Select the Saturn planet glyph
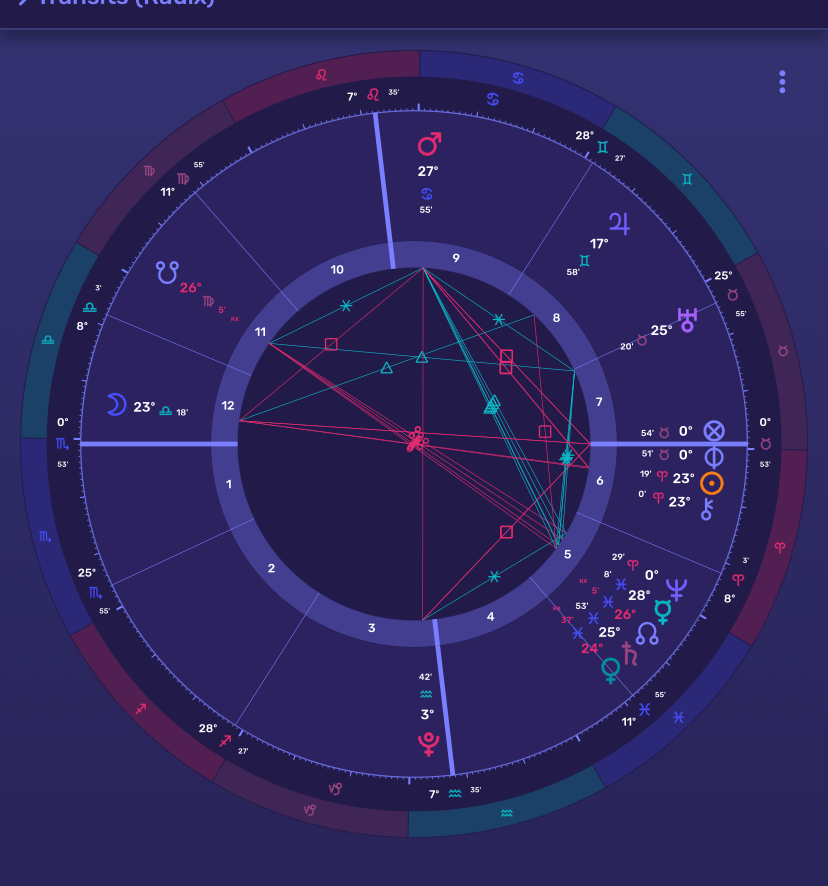828x886 pixels. (x=630, y=654)
